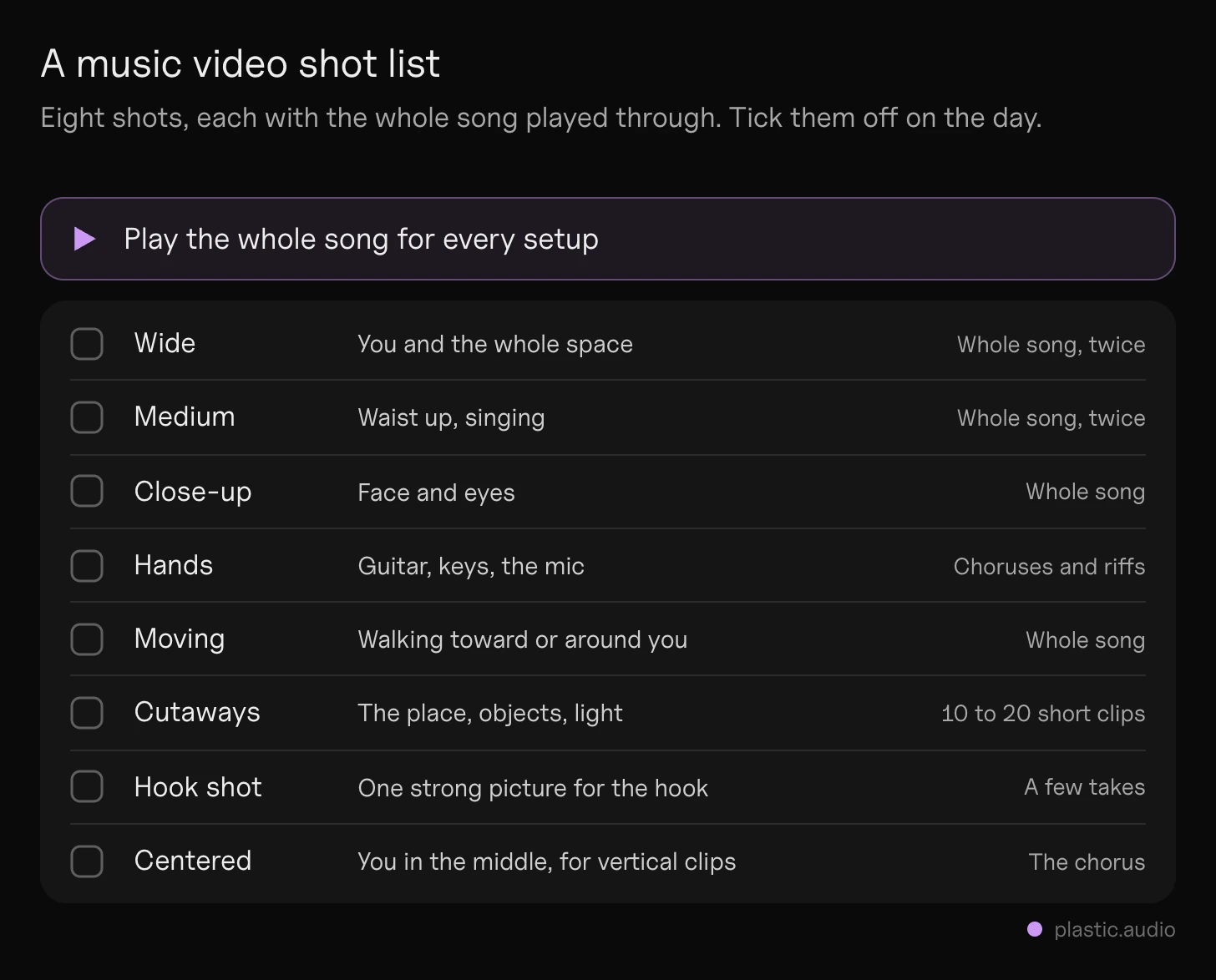1216x980 pixels.
Task: Mark the Hands shot as done
Action: click(x=87, y=566)
